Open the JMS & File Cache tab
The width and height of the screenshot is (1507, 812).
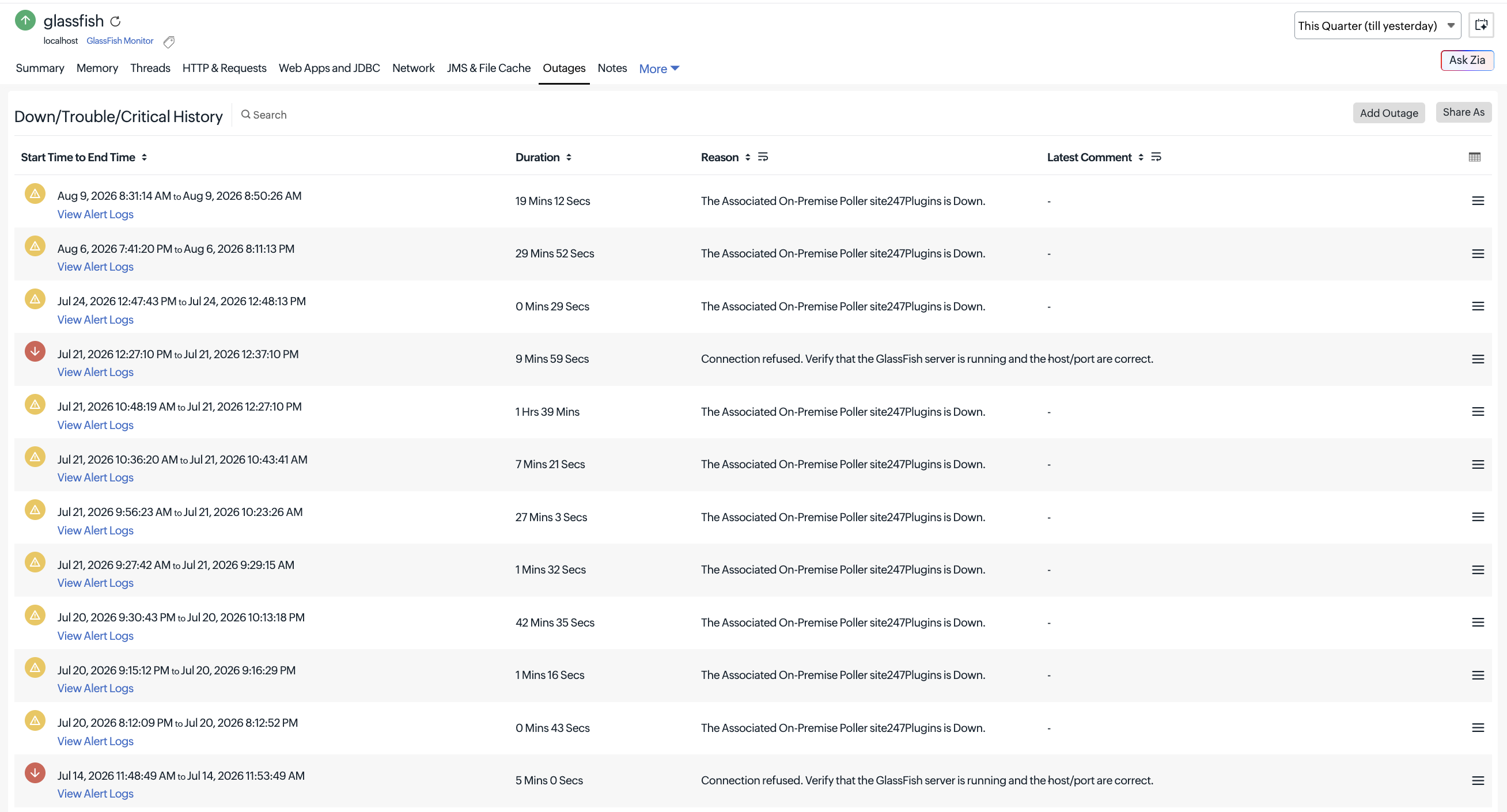click(489, 68)
